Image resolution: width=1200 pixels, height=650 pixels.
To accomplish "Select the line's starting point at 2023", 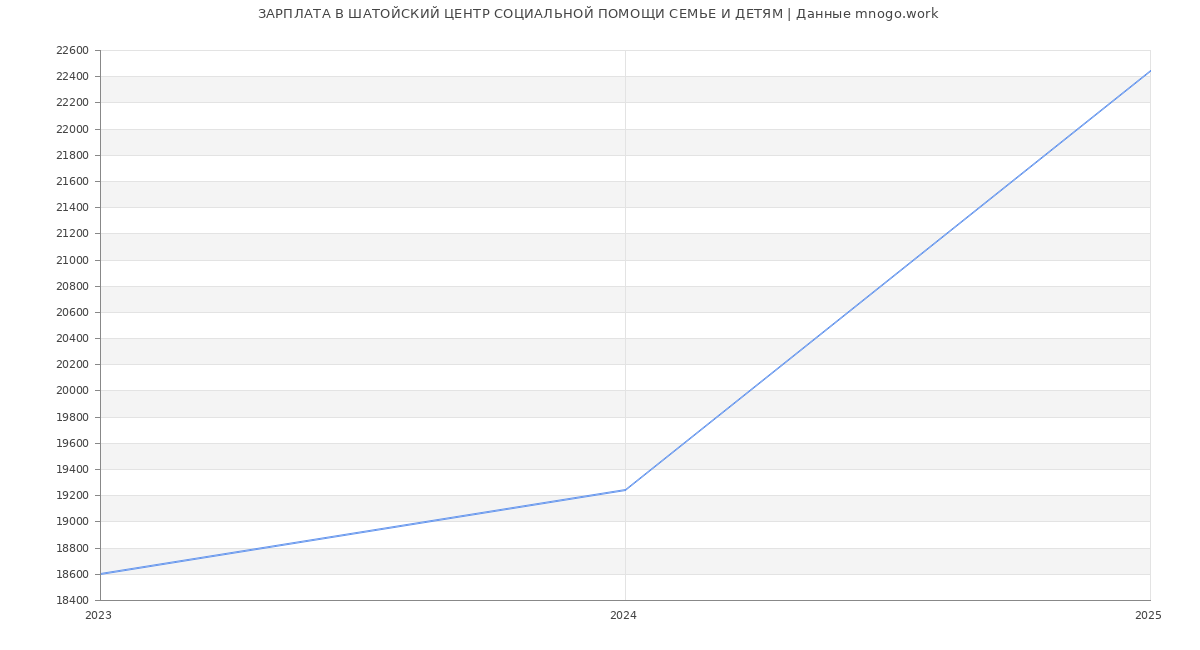I will coord(101,574).
